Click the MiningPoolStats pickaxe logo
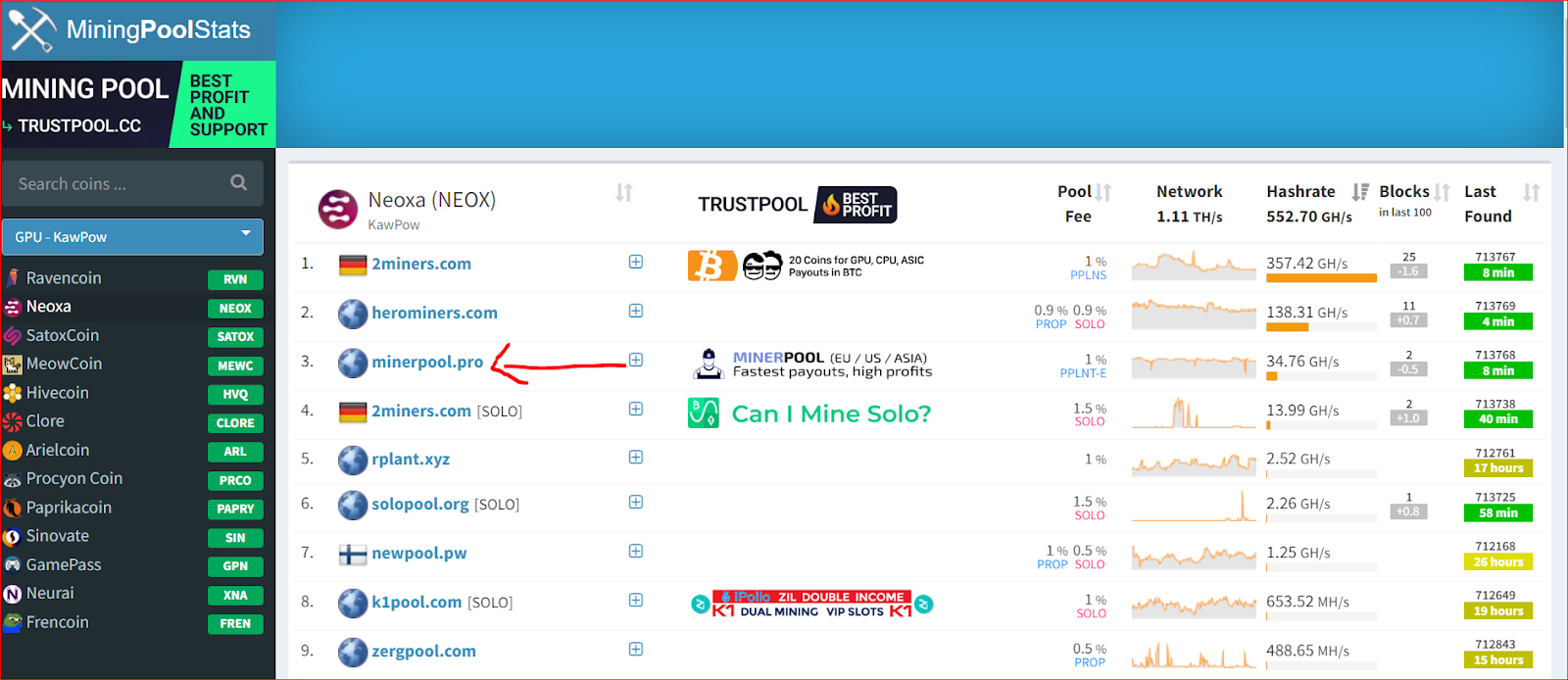This screenshot has width=1568, height=680. coord(31,29)
